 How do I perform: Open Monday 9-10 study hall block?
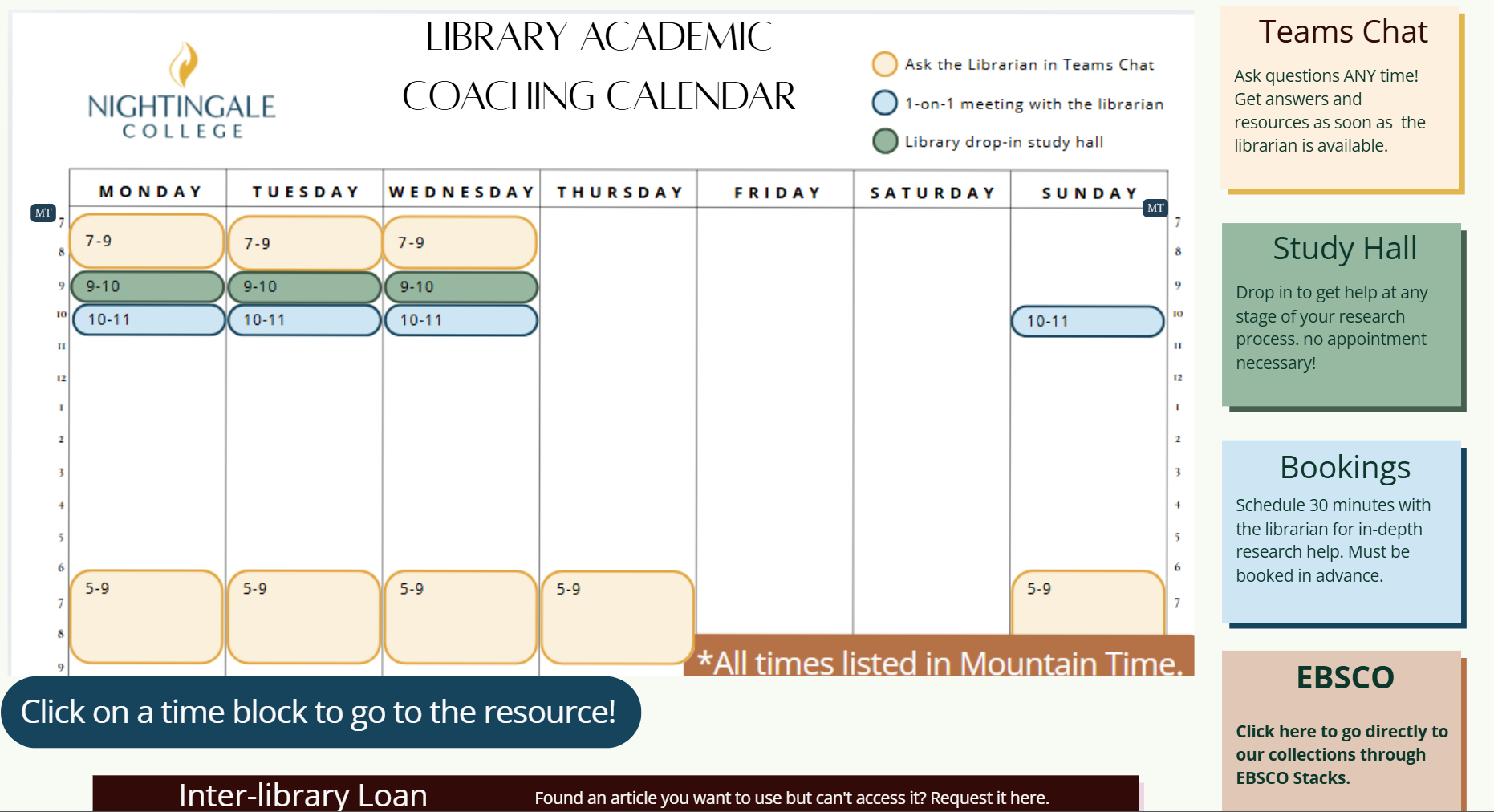click(147, 286)
